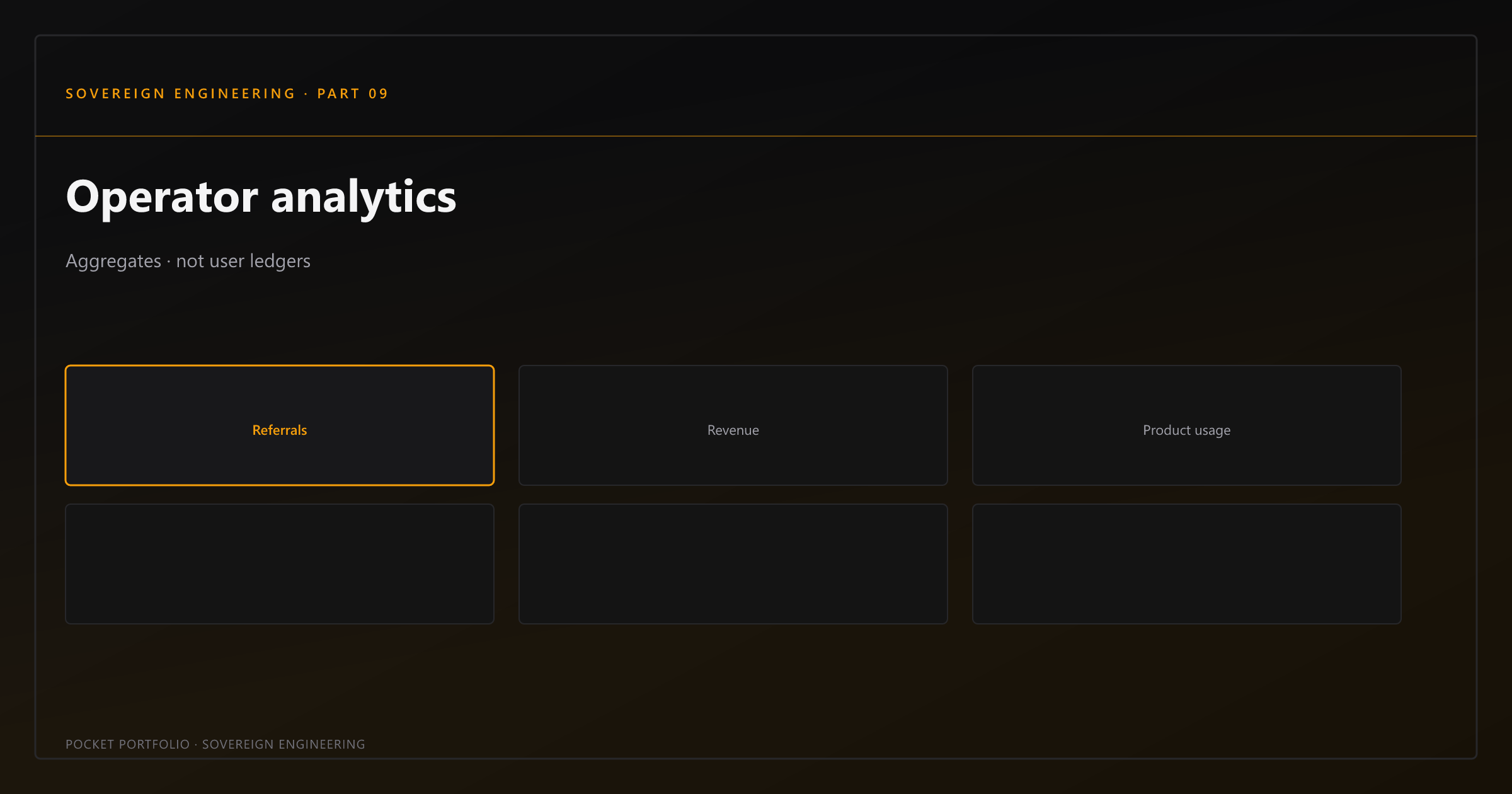Screen dimensions: 1512x794
Task: Select the highlighted Referrals card
Action: click(280, 425)
